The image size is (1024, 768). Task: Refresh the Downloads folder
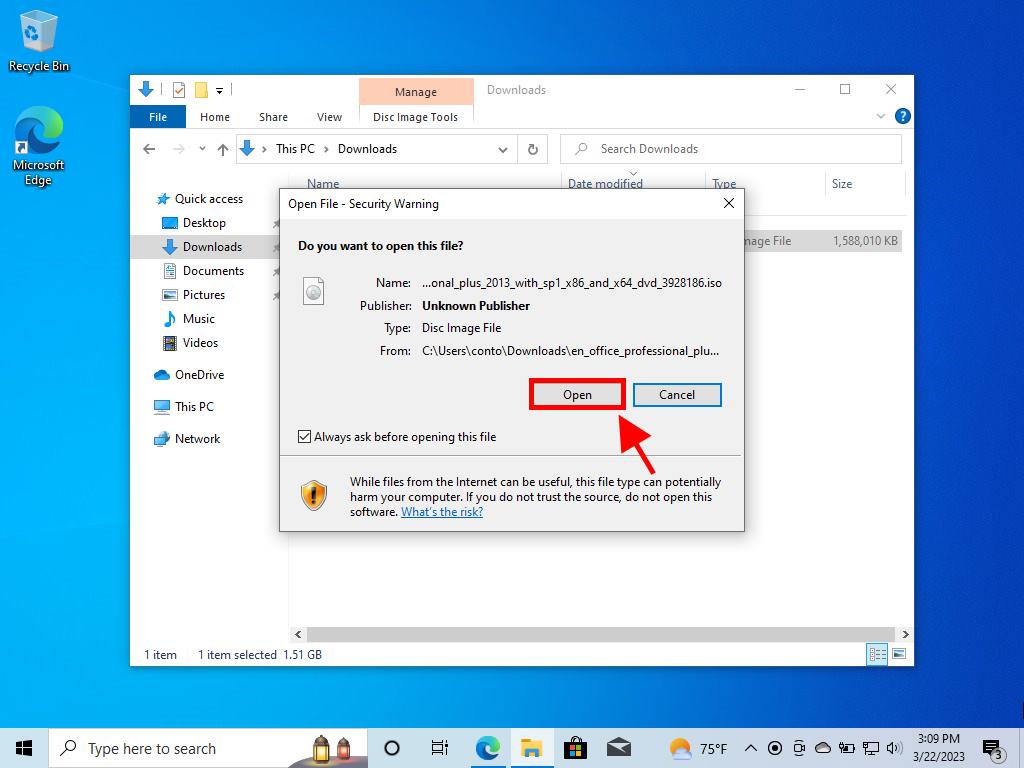533,150
